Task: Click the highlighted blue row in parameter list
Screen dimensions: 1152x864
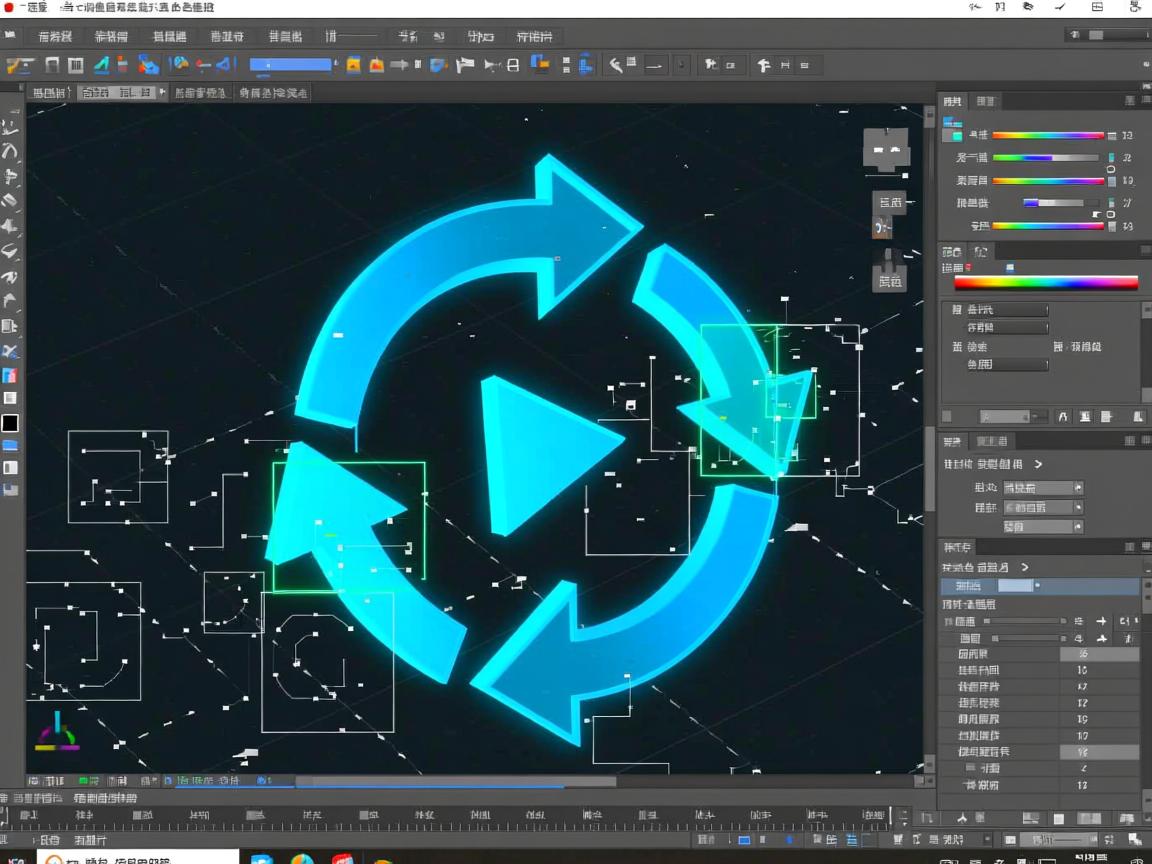Action: pyautogui.click(x=1040, y=586)
